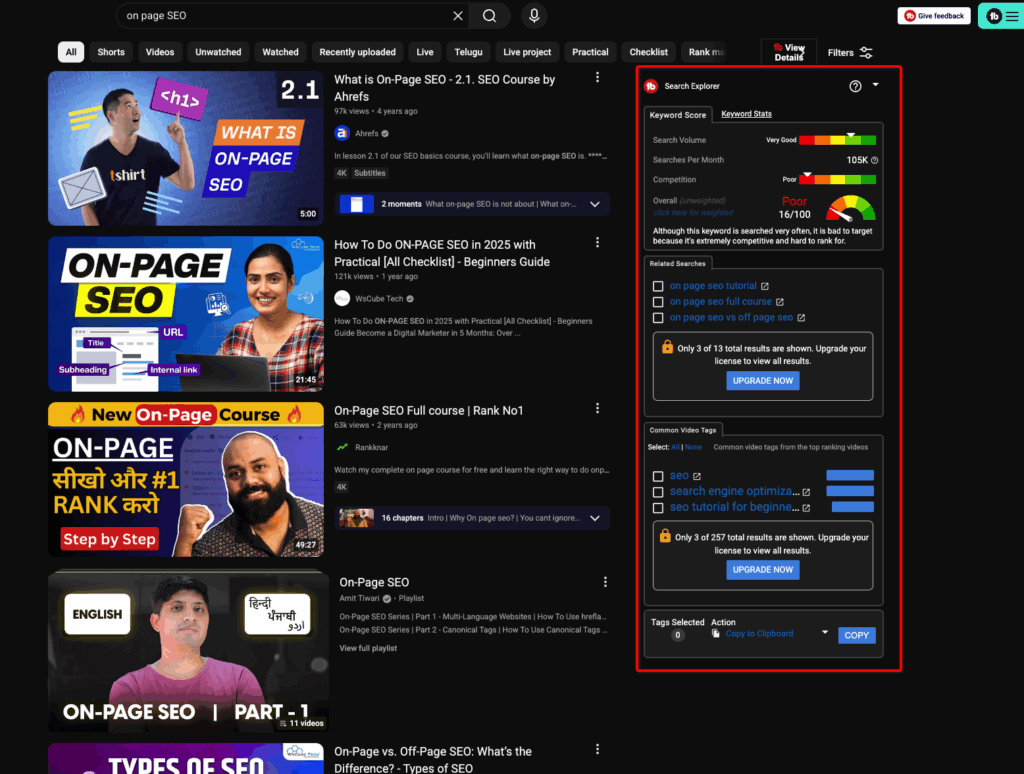This screenshot has height=774, width=1024.
Task: Open options menu for Amit Tiwari playlist
Action: pyautogui.click(x=605, y=582)
